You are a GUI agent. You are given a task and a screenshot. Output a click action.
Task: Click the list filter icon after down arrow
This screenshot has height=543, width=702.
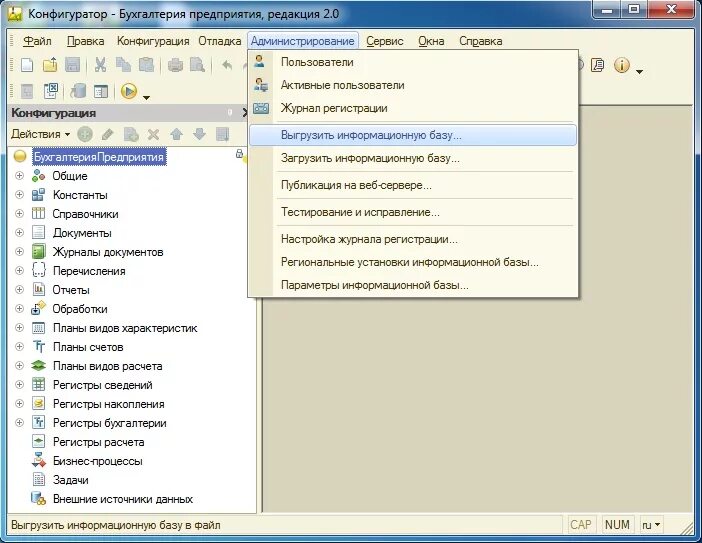[223, 134]
